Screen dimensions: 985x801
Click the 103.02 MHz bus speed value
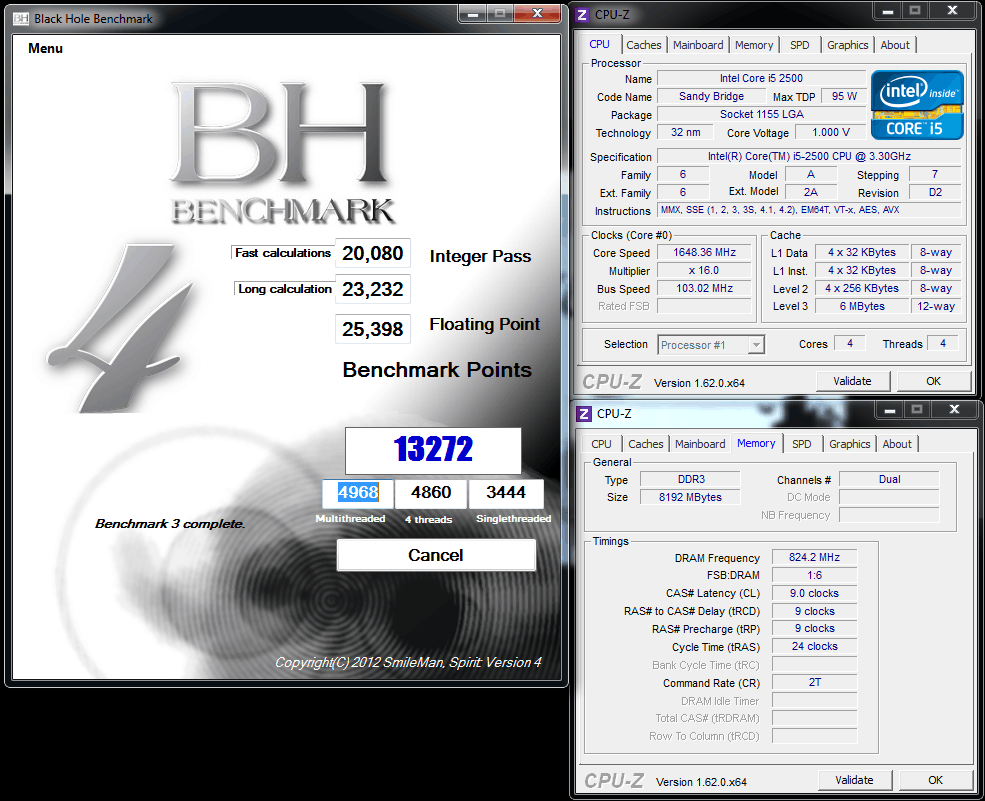click(704, 288)
